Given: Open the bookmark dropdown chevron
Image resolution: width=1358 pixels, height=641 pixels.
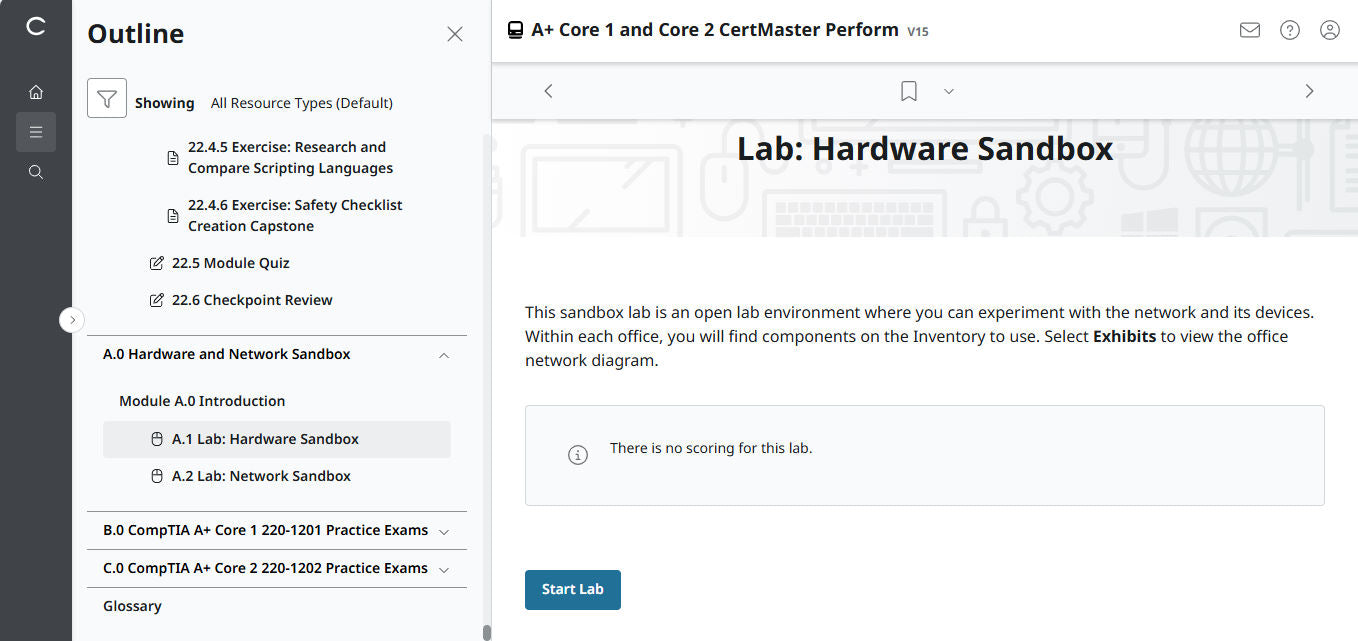Looking at the screenshot, I should 948,91.
